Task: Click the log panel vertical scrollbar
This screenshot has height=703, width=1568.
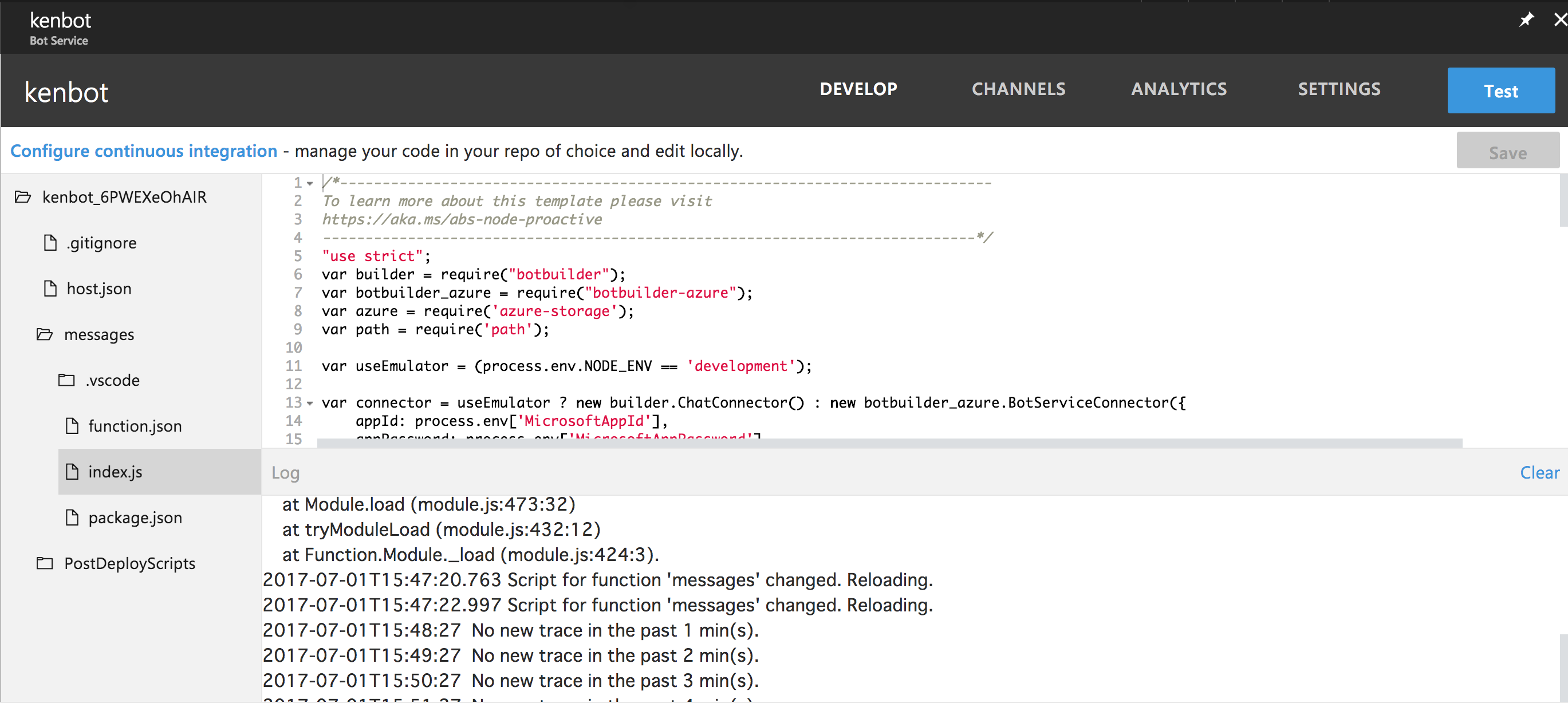Action: coord(1563,667)
